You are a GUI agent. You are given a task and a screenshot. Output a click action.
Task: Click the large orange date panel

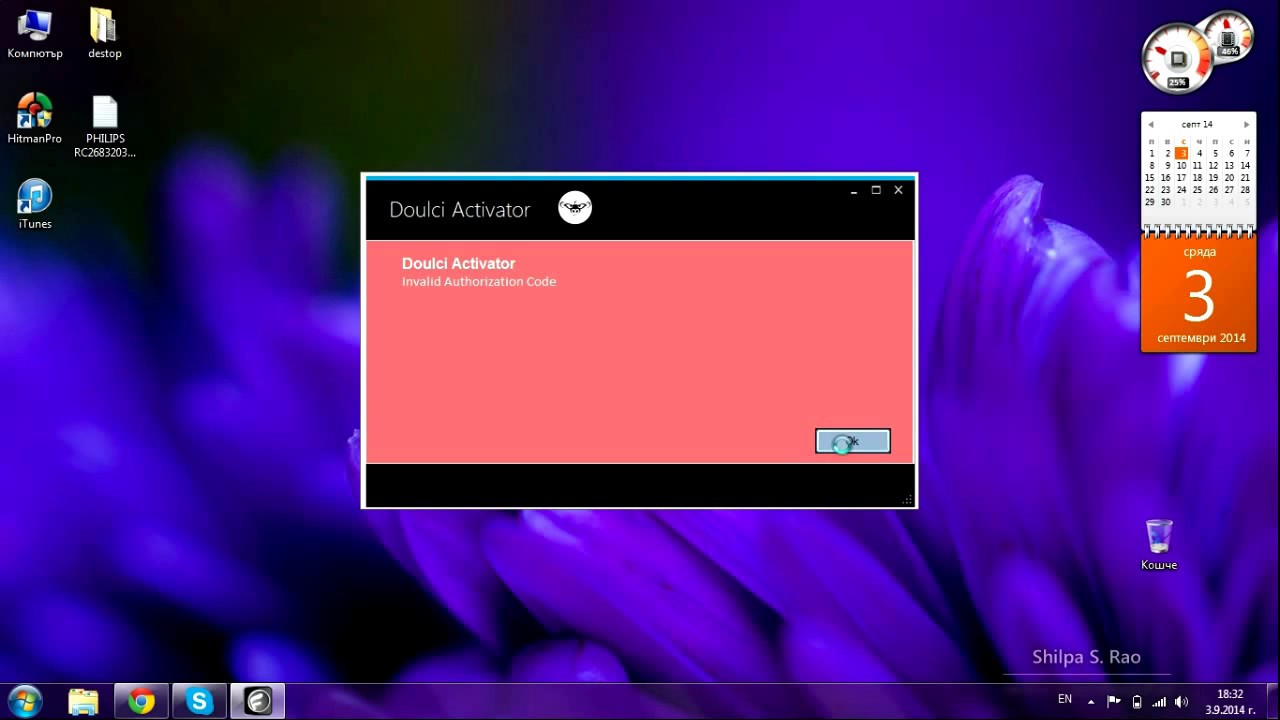1199,294
